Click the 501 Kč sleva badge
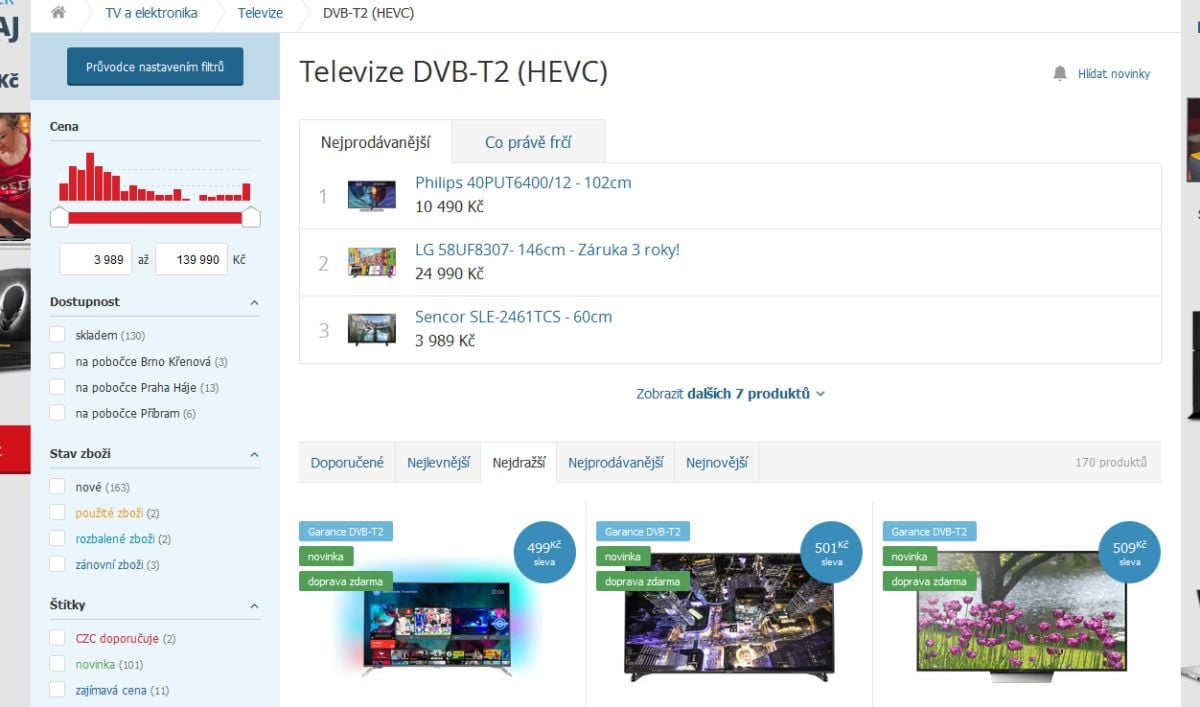The image size is (1200, 707). point(830,551)
